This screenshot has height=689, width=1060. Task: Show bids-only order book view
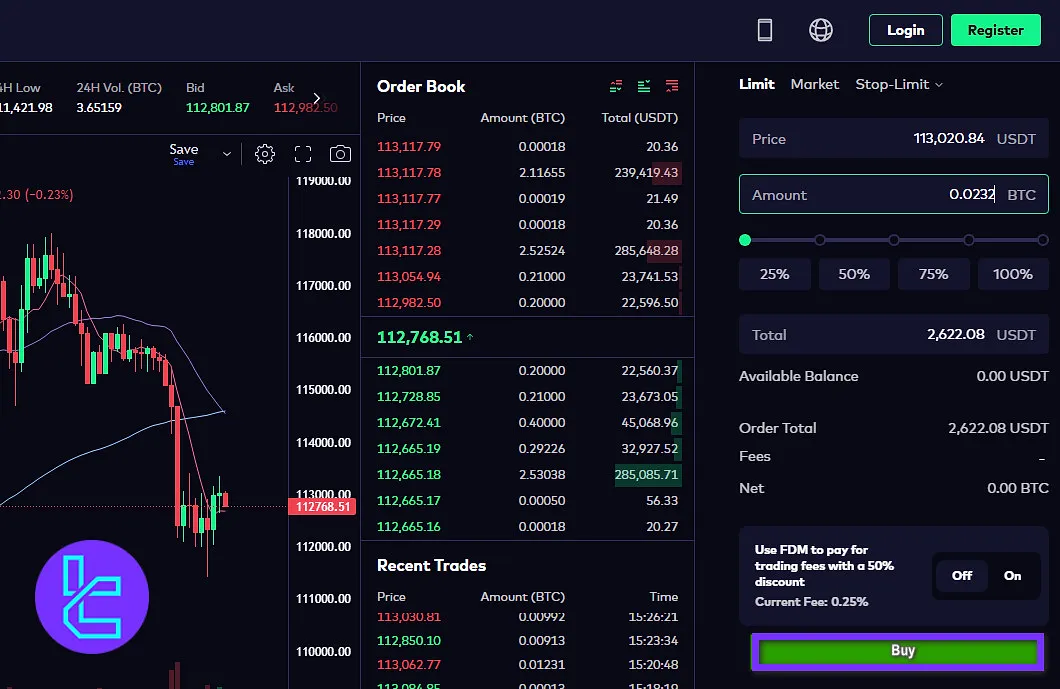[644, 86]
